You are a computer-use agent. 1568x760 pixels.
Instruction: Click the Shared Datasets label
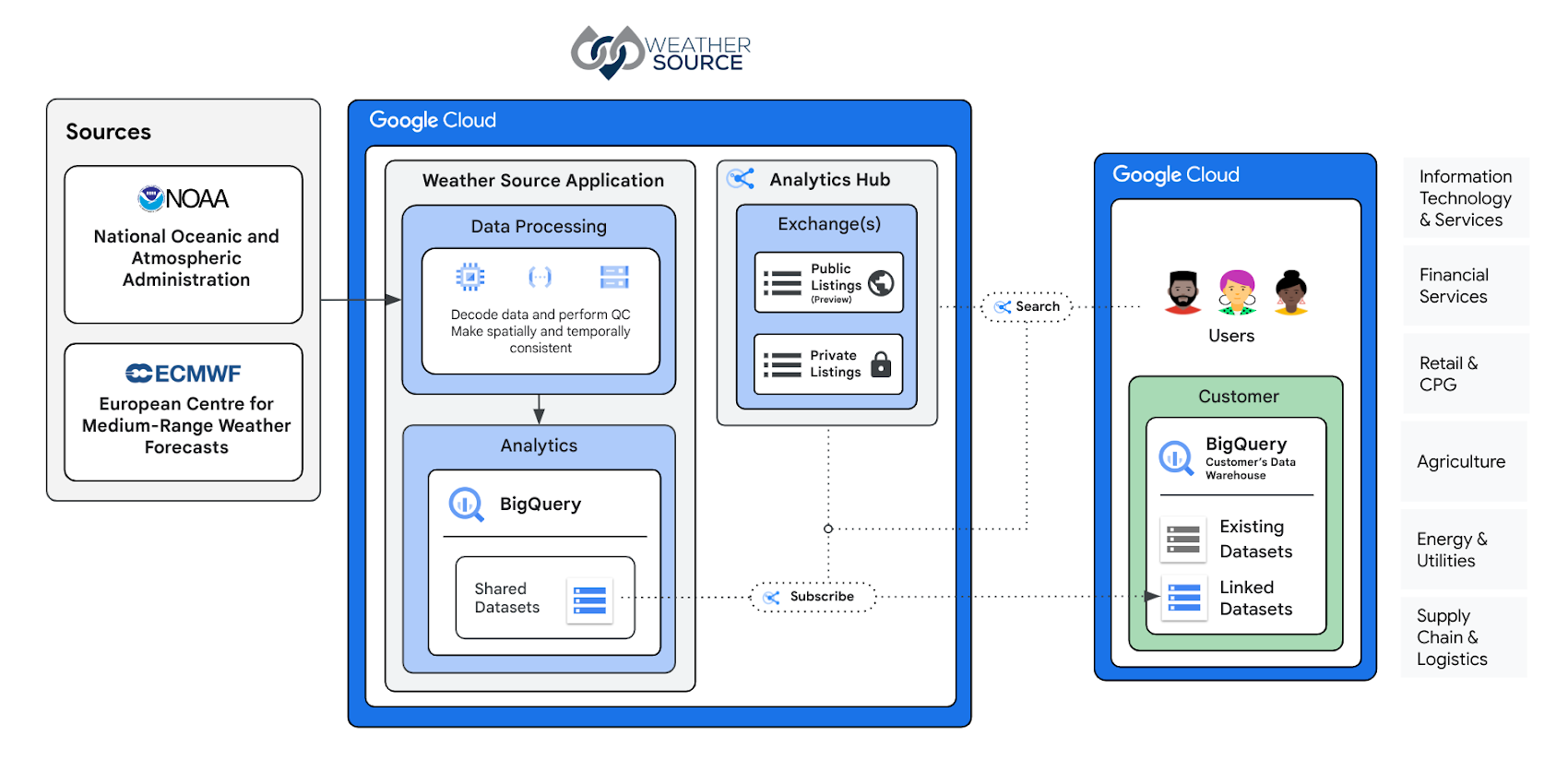[x=507, y=599]
